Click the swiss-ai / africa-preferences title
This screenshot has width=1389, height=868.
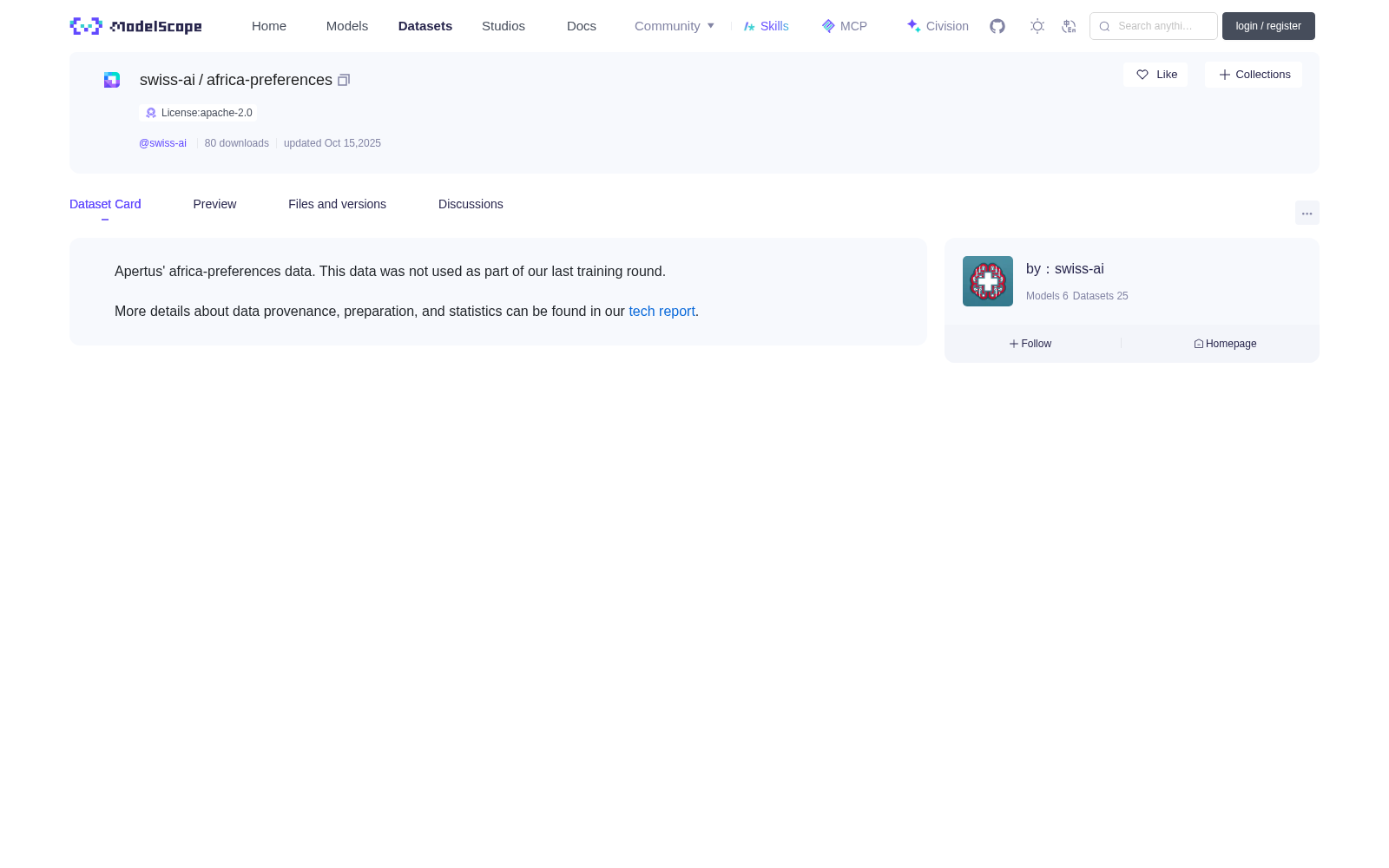click(236, 80)
